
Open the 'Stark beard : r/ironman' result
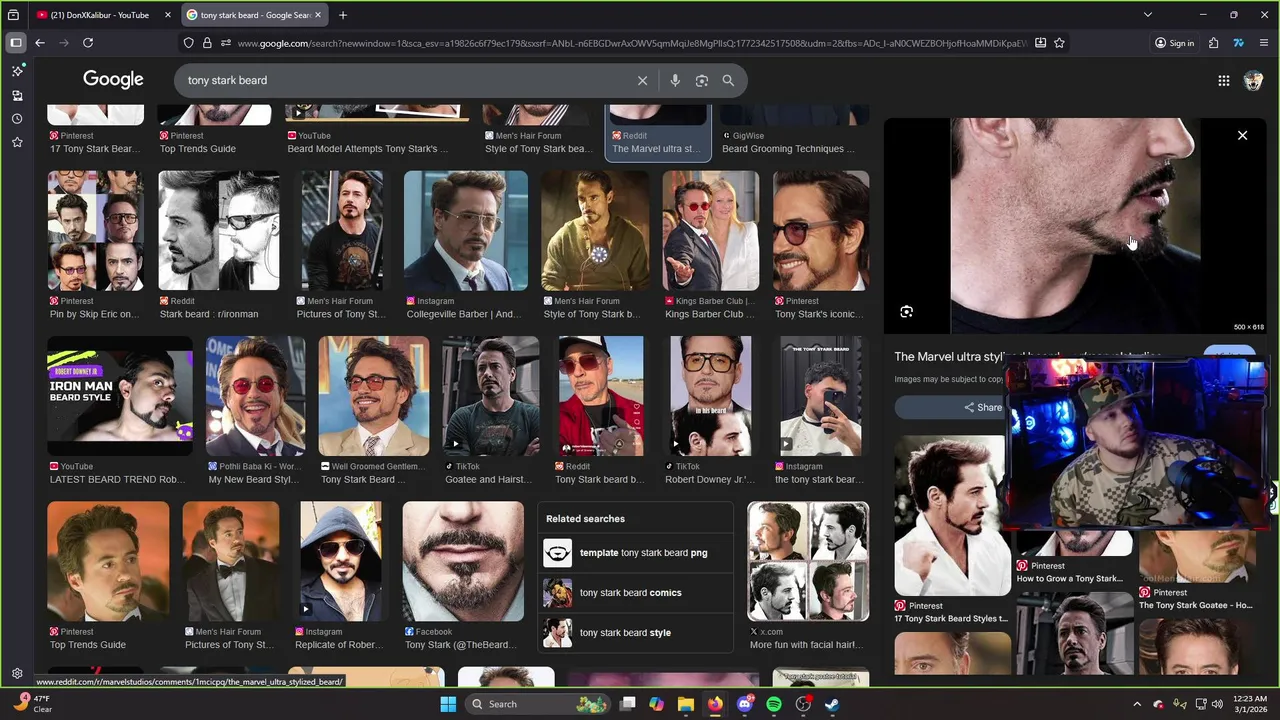click(x=219, y=231)
